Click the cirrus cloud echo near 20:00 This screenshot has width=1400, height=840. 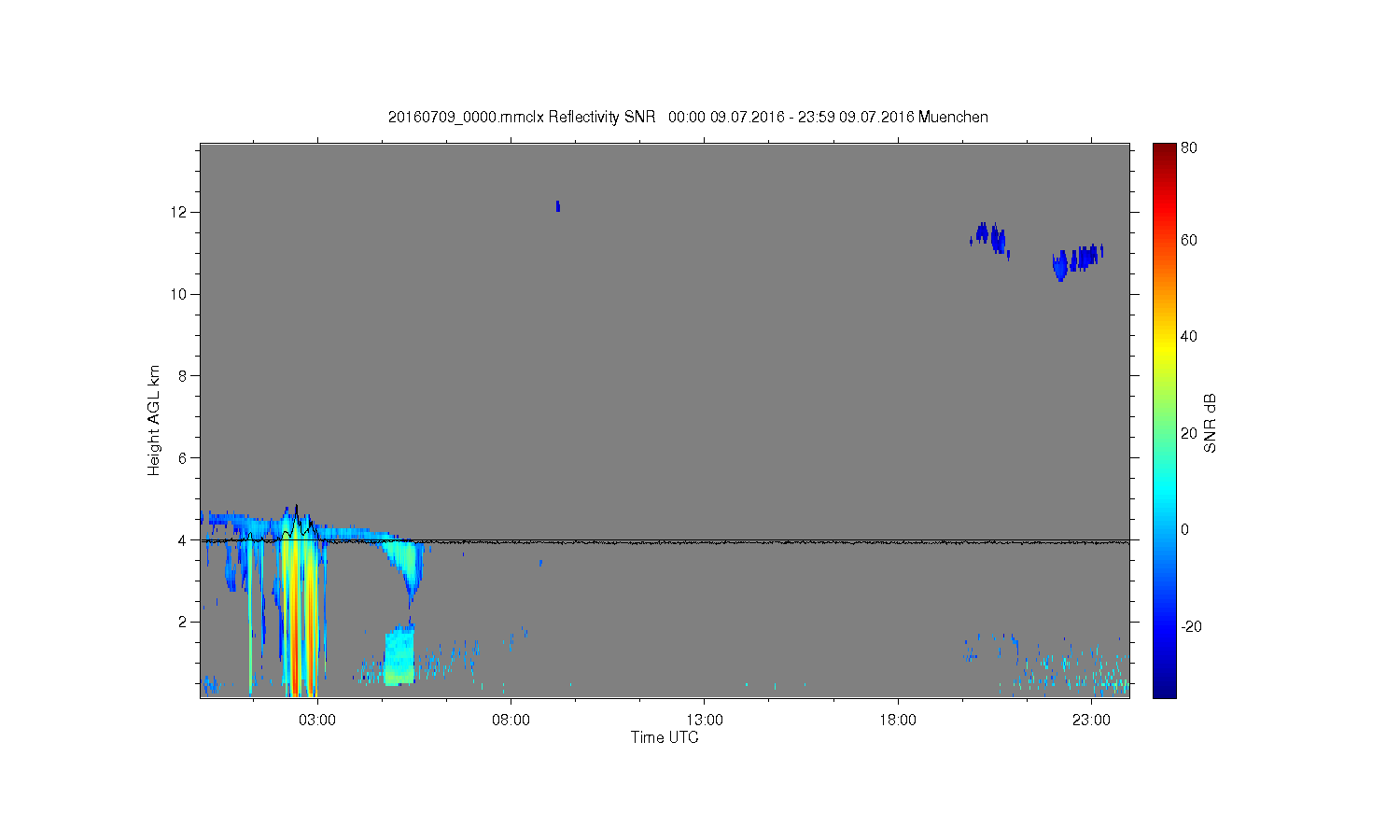(x=990, y=239)
